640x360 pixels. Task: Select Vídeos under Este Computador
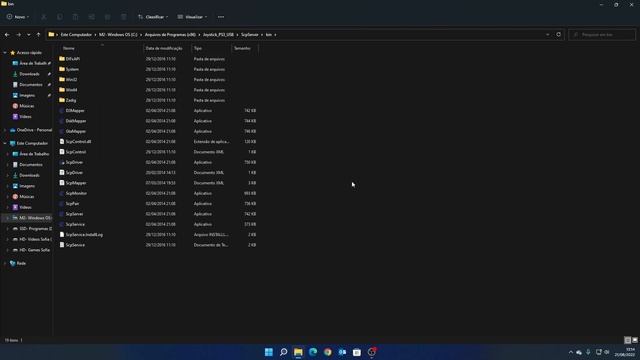[x=24, y=207]
